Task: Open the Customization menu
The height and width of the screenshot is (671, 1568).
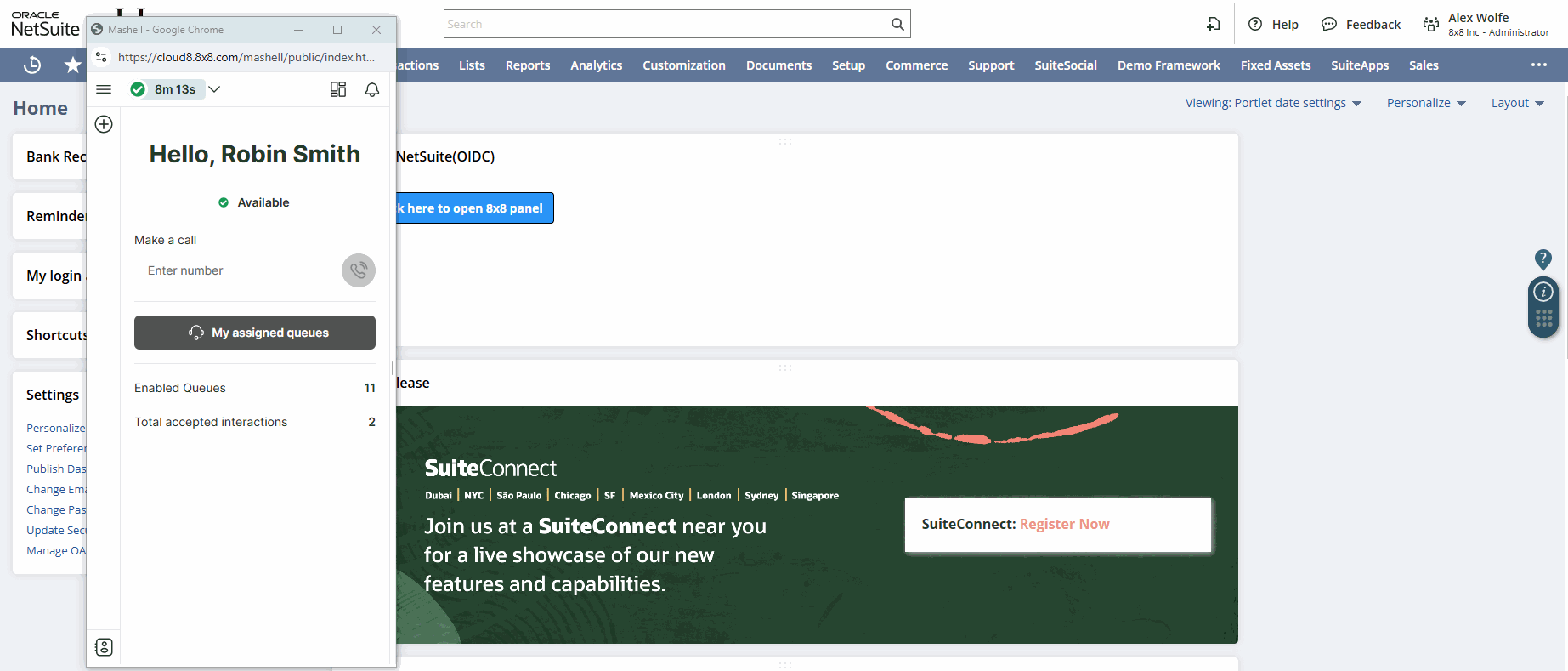Action: [684, 65]
